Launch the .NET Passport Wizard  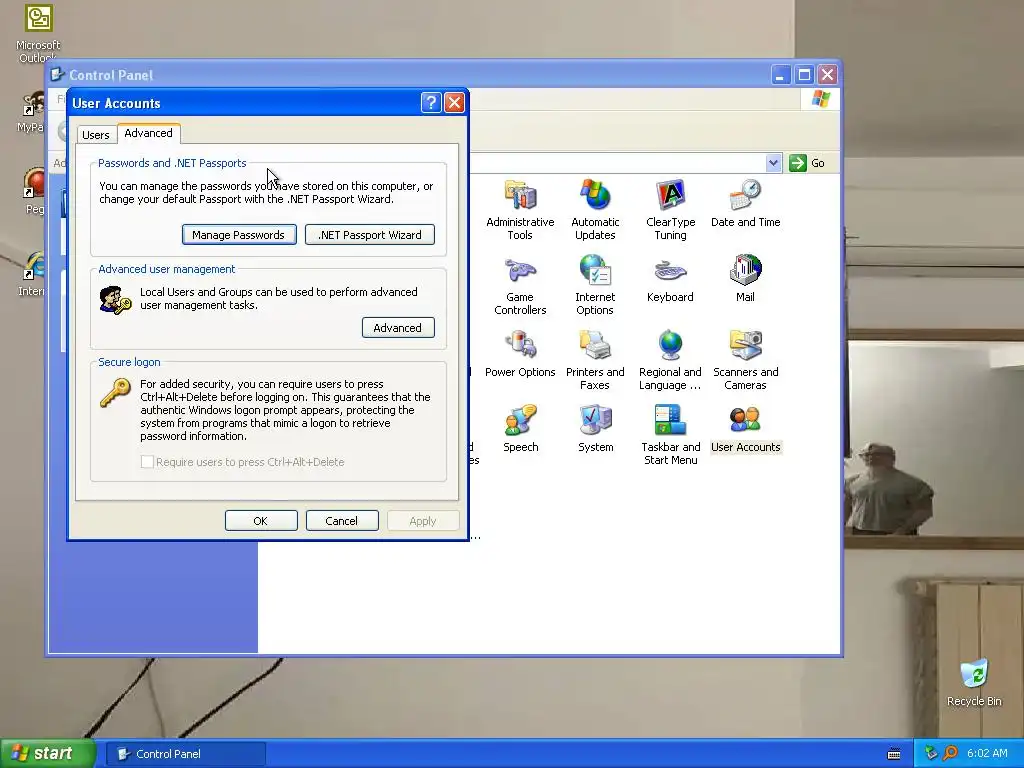[370, 234]
